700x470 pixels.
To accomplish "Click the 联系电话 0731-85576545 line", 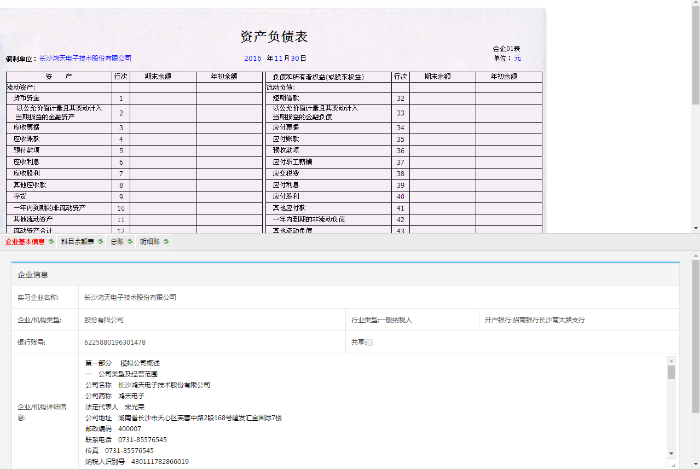I will (x=126, y=440).
